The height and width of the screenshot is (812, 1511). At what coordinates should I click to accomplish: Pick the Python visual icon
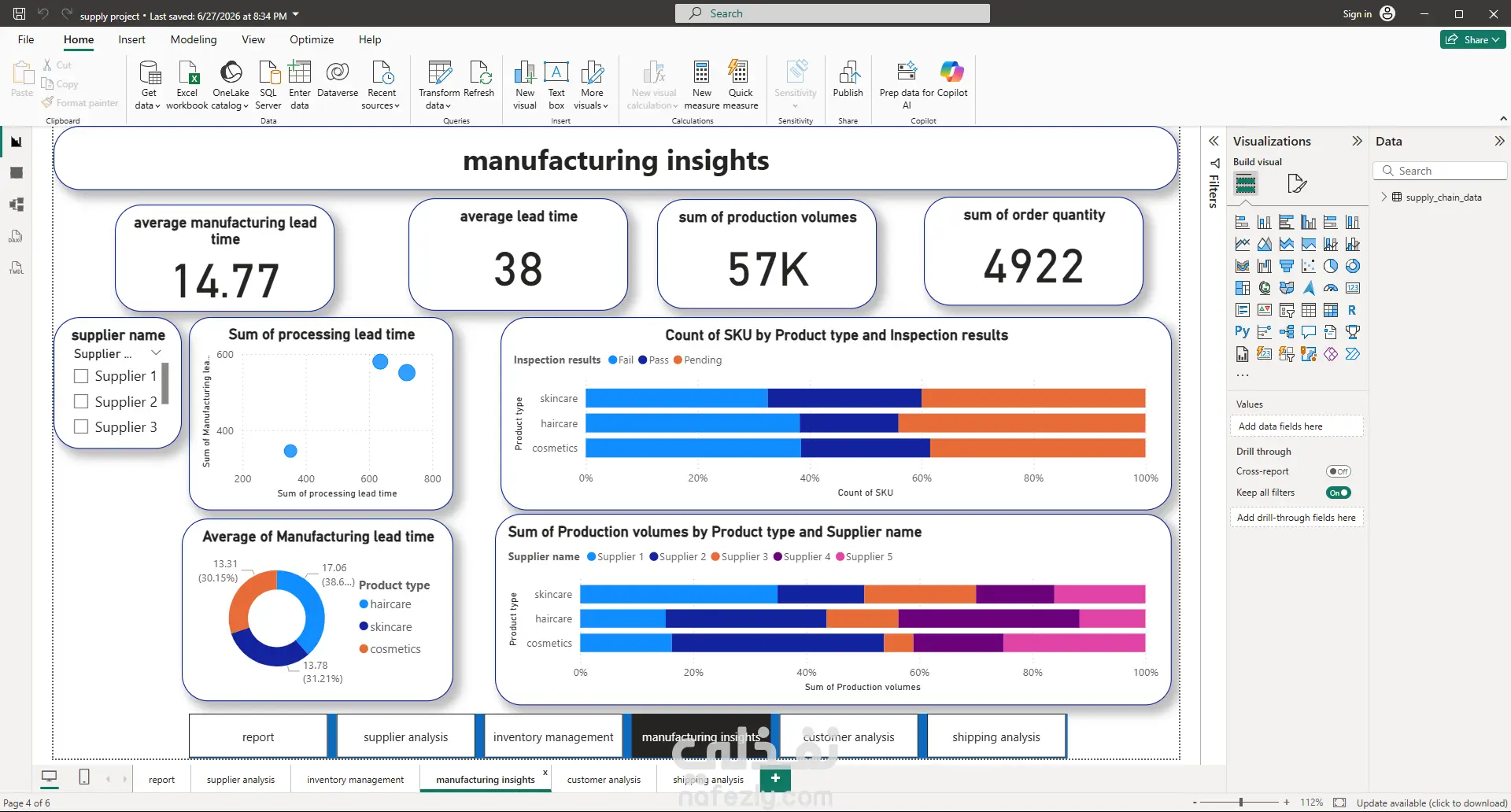1243,332
